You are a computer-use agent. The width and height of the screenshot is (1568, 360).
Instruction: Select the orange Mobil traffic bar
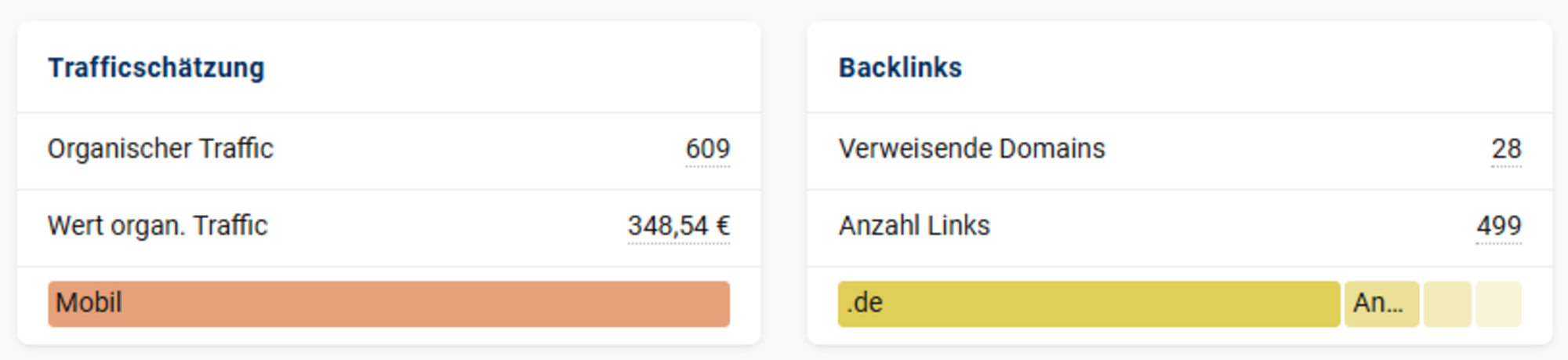click(x=389, y=304)
